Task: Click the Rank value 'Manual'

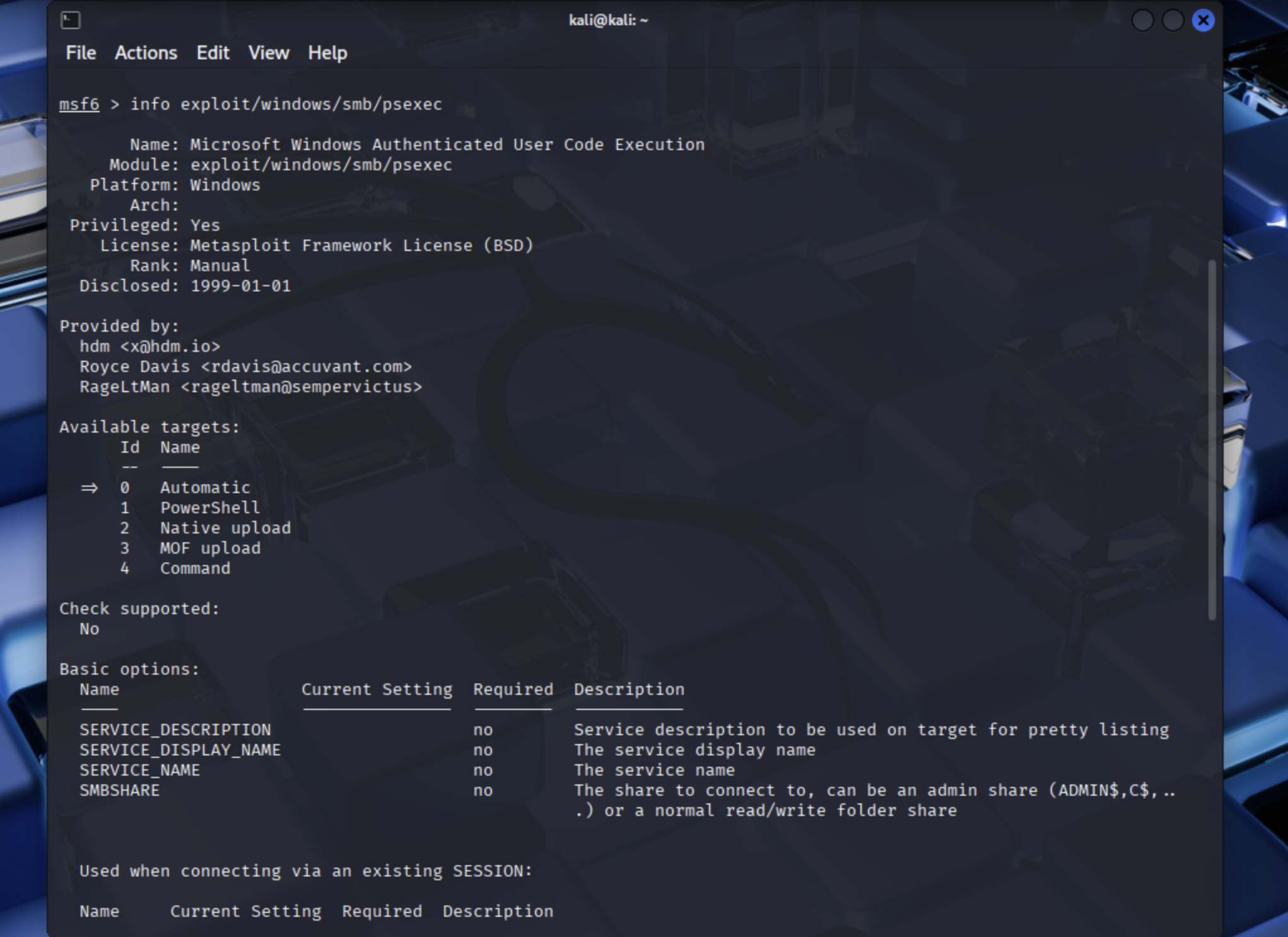Action: coord(220,265)
